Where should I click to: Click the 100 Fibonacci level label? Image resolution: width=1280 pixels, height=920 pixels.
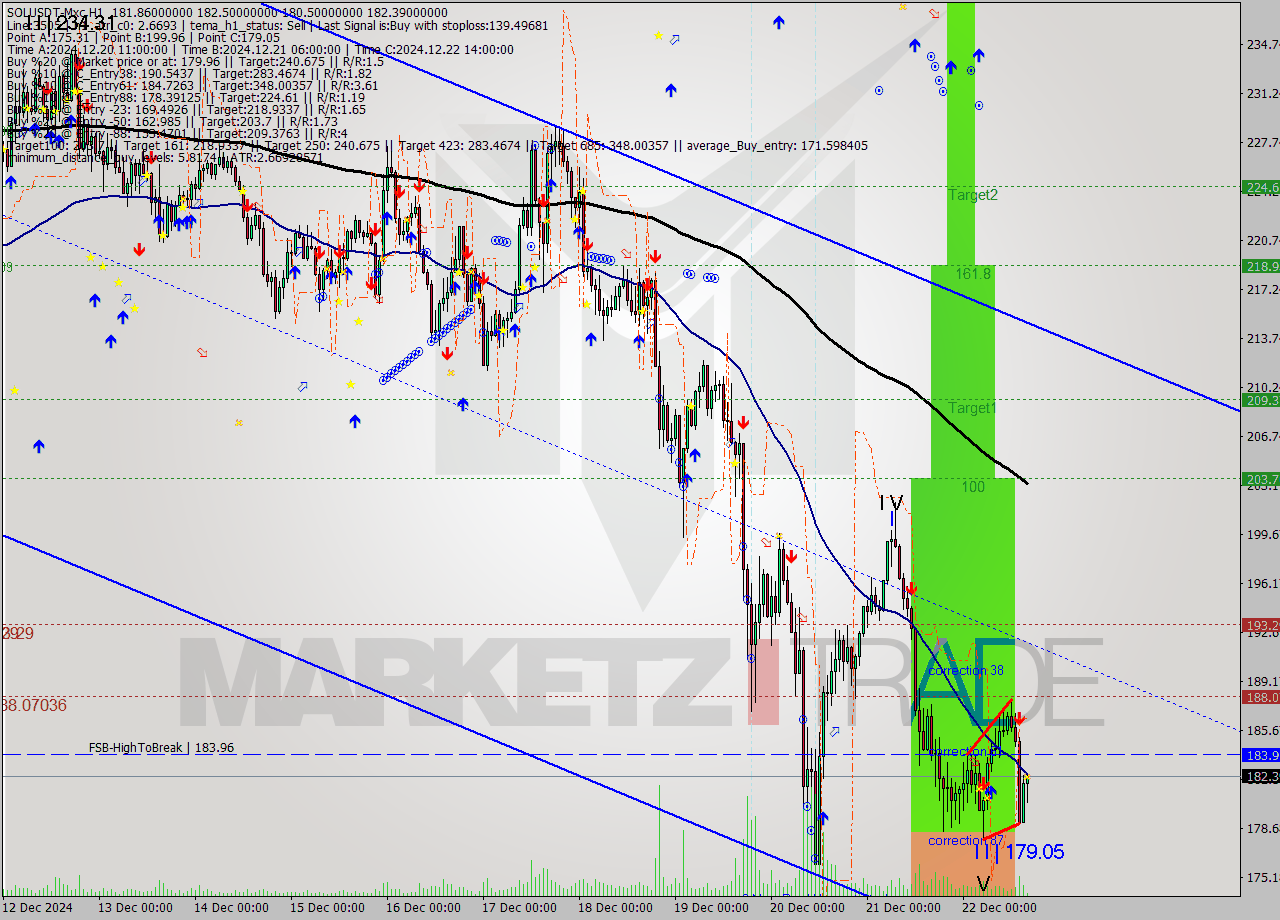tap(973, 487)
